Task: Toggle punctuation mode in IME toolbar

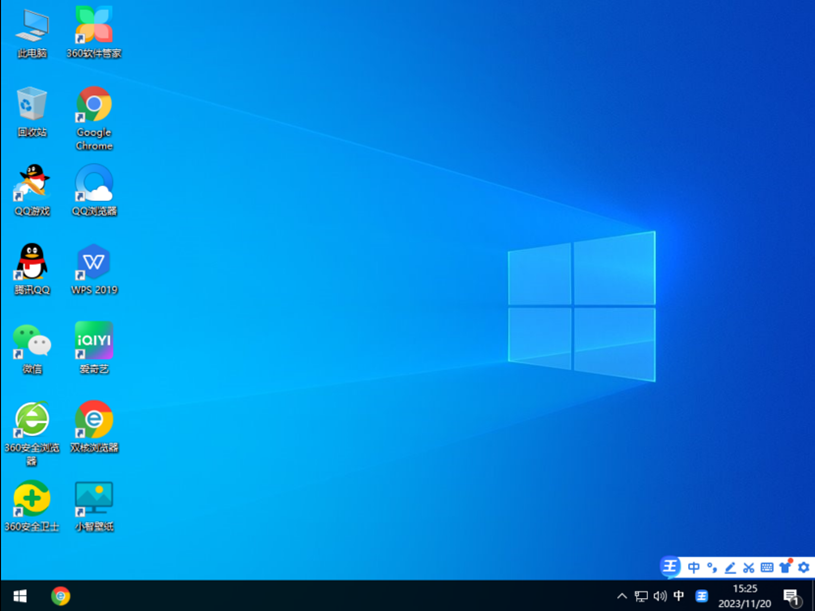Action: [x=711, y=567]
